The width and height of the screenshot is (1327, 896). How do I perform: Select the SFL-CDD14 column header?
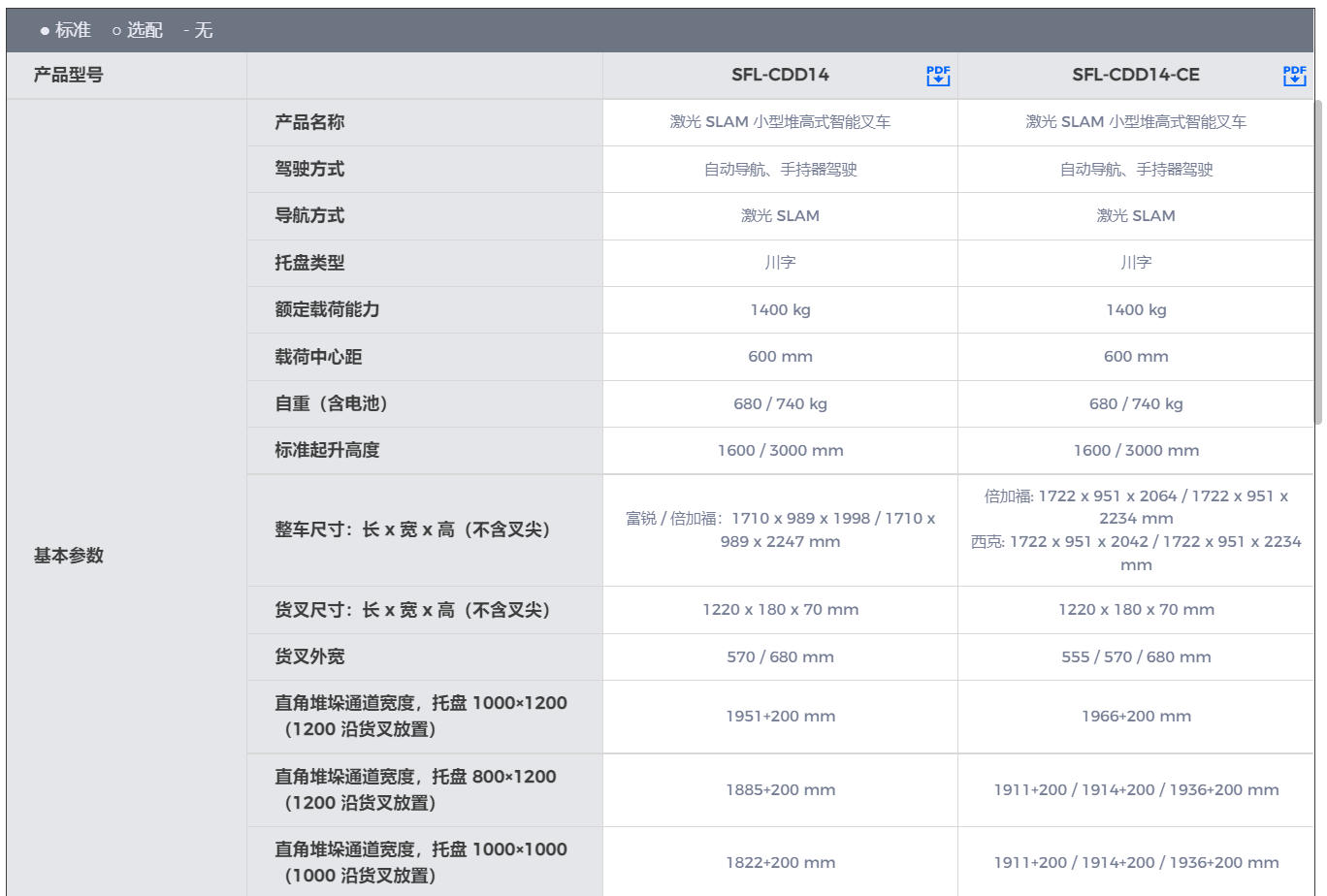coord(780,75)
